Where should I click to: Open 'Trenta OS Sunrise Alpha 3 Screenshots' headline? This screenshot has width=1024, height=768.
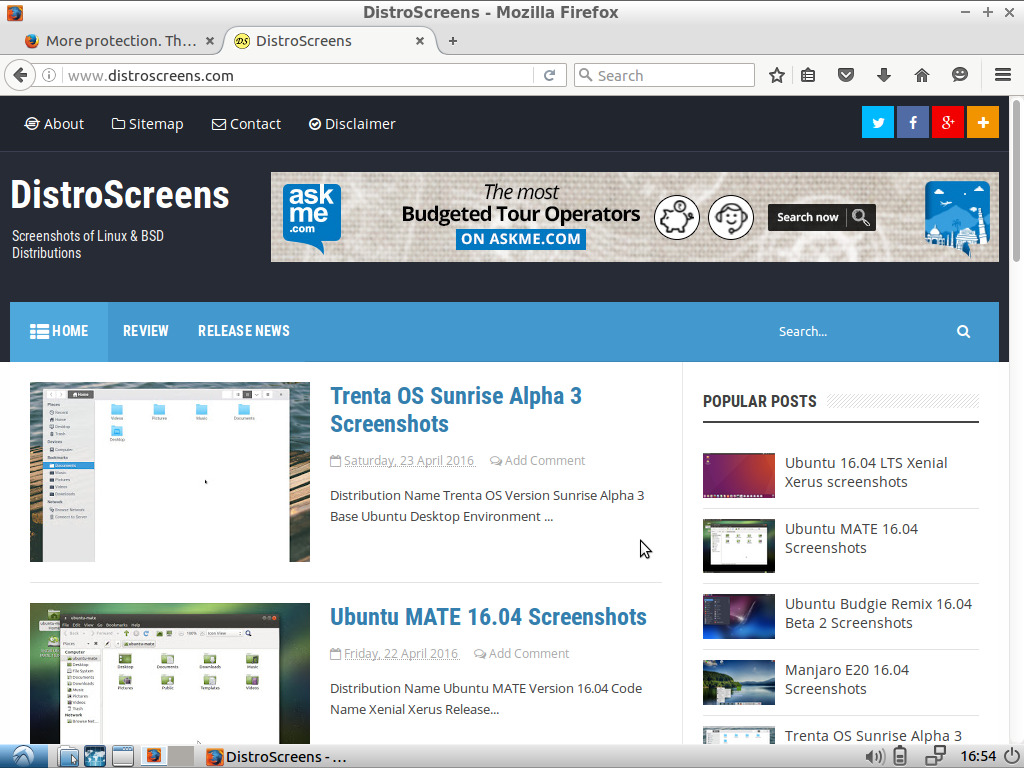coord(456,409)
